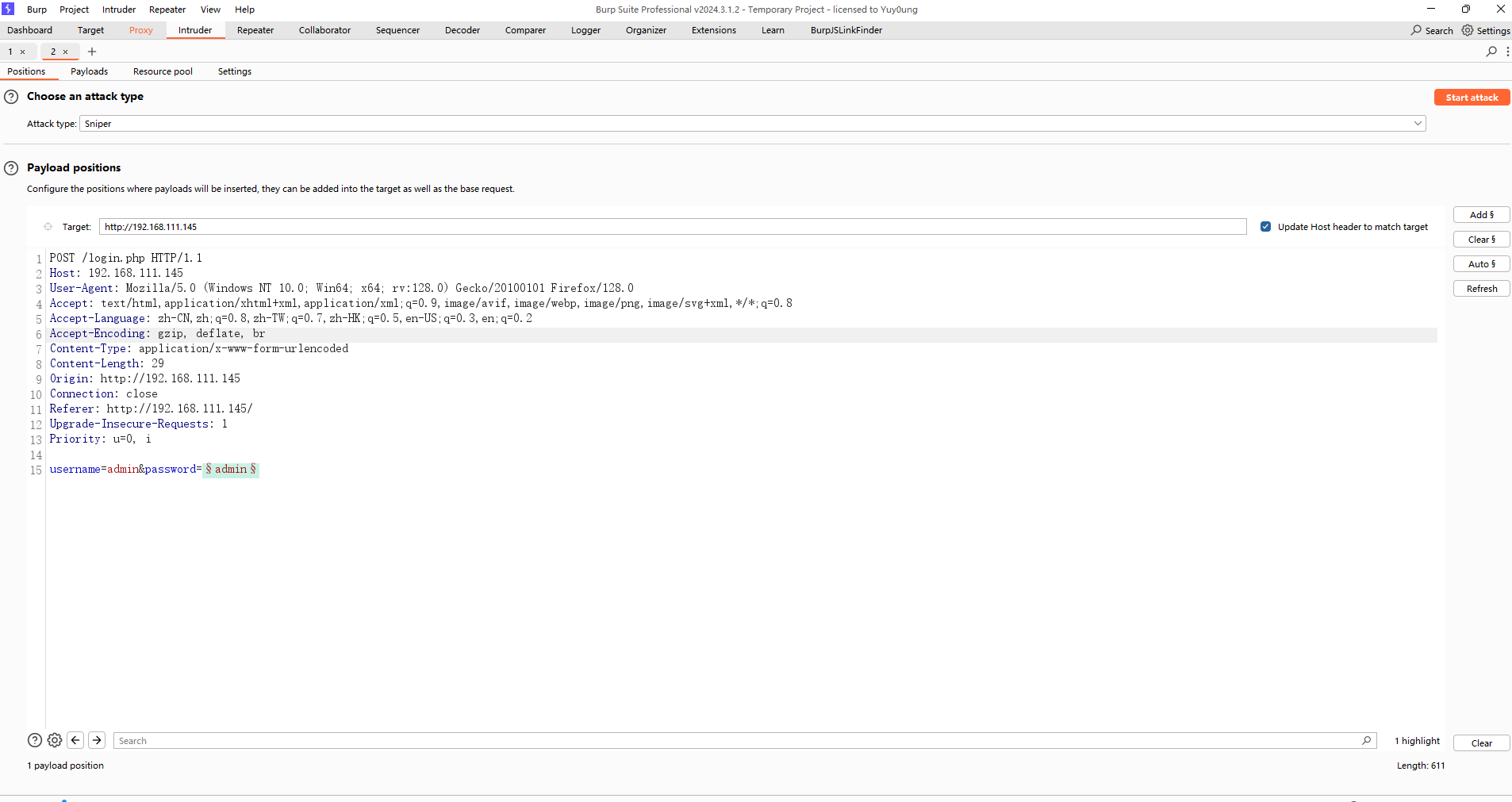Screen dimensions: 1512x802
Task: Add a new Intruder tab with plus icon
Action: pos(92,52)
